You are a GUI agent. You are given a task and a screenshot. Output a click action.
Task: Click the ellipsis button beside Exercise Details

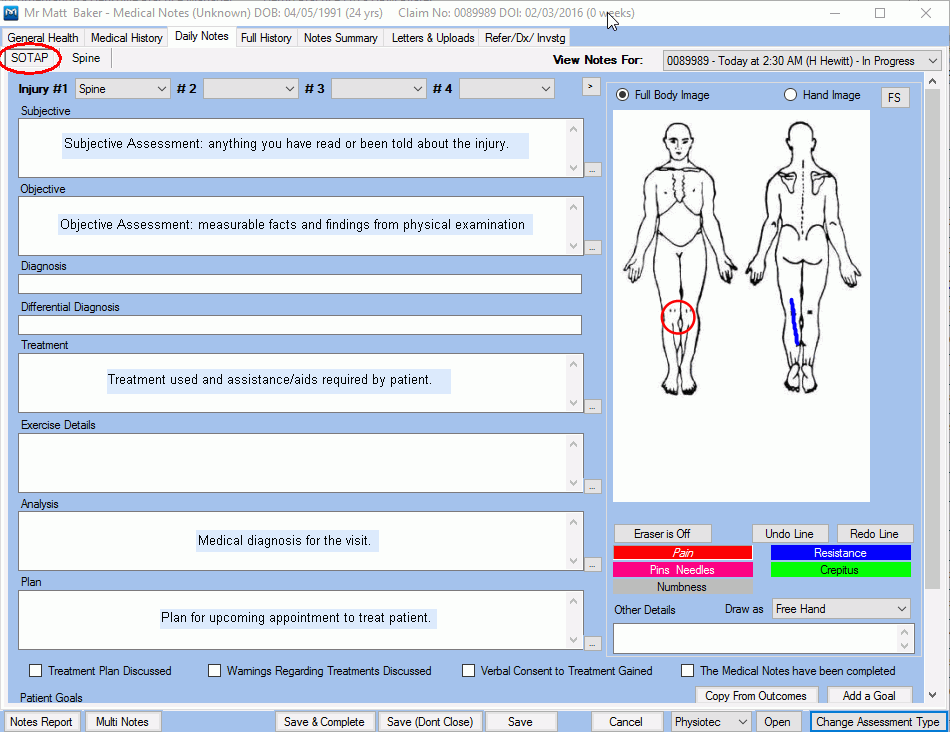point(593,486)
